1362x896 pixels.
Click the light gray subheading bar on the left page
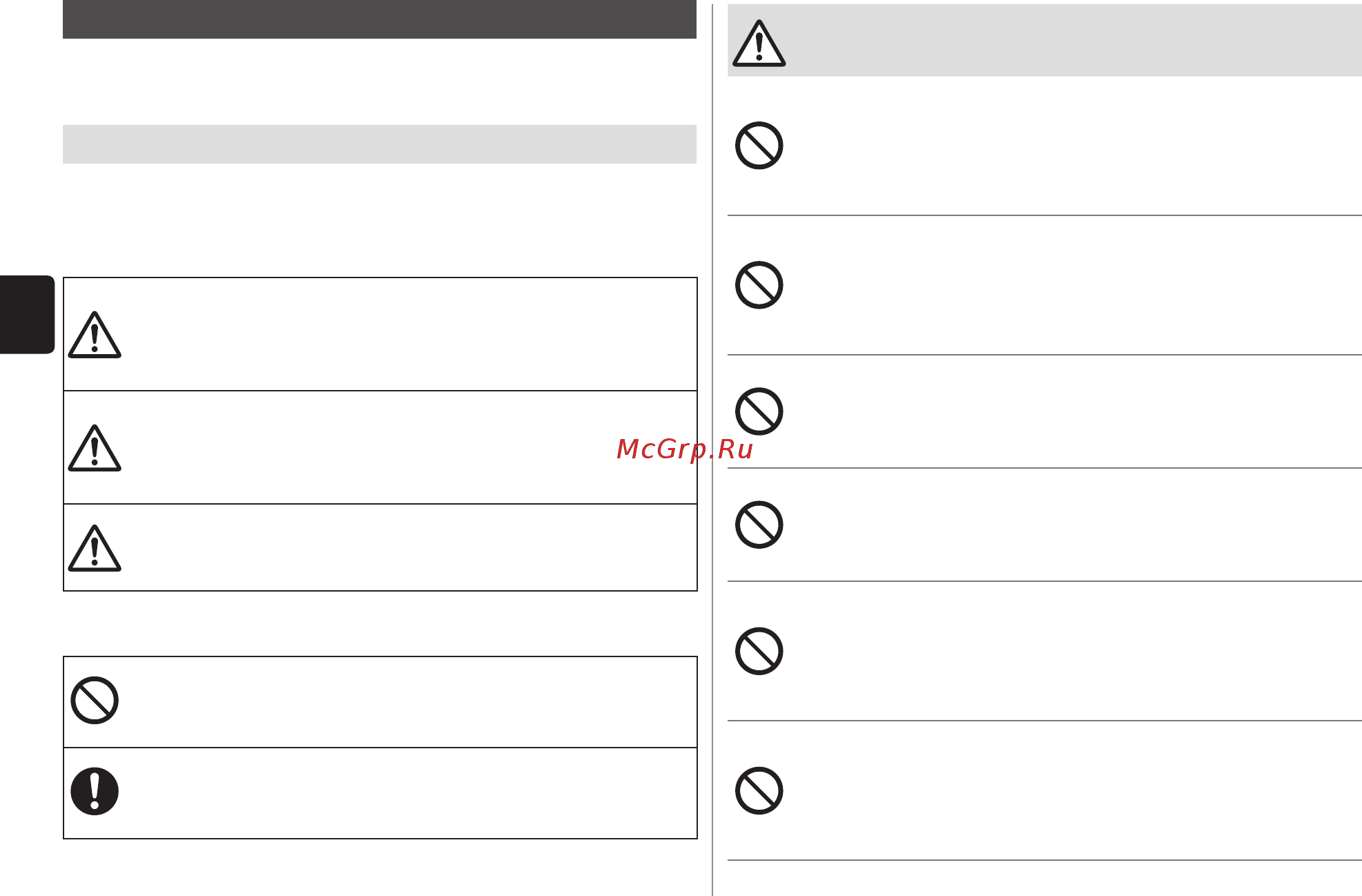pos(380,144)
